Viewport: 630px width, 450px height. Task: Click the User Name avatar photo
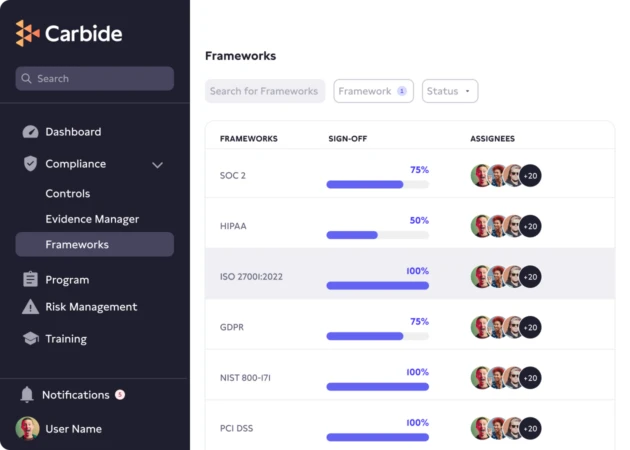click(27, 428)
